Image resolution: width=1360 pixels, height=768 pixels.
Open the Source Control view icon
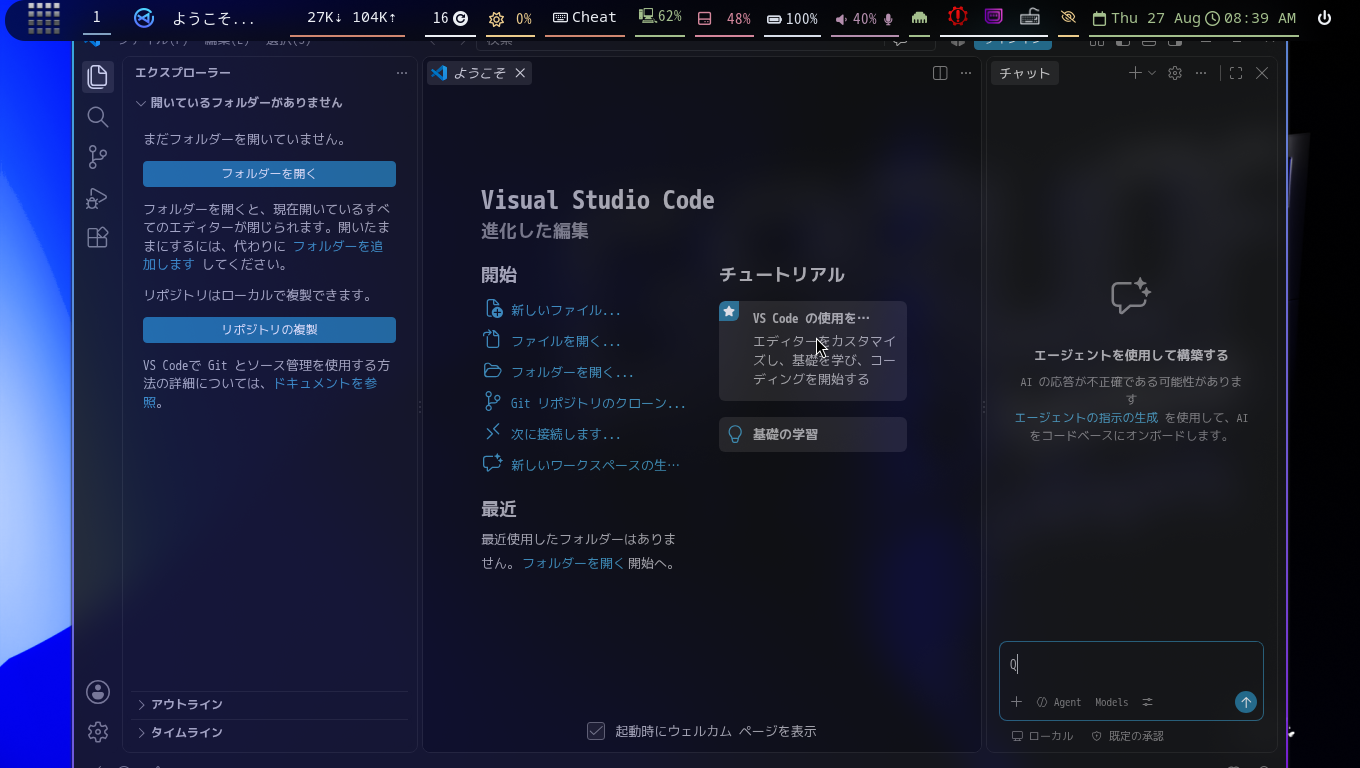tap(97, 157)
